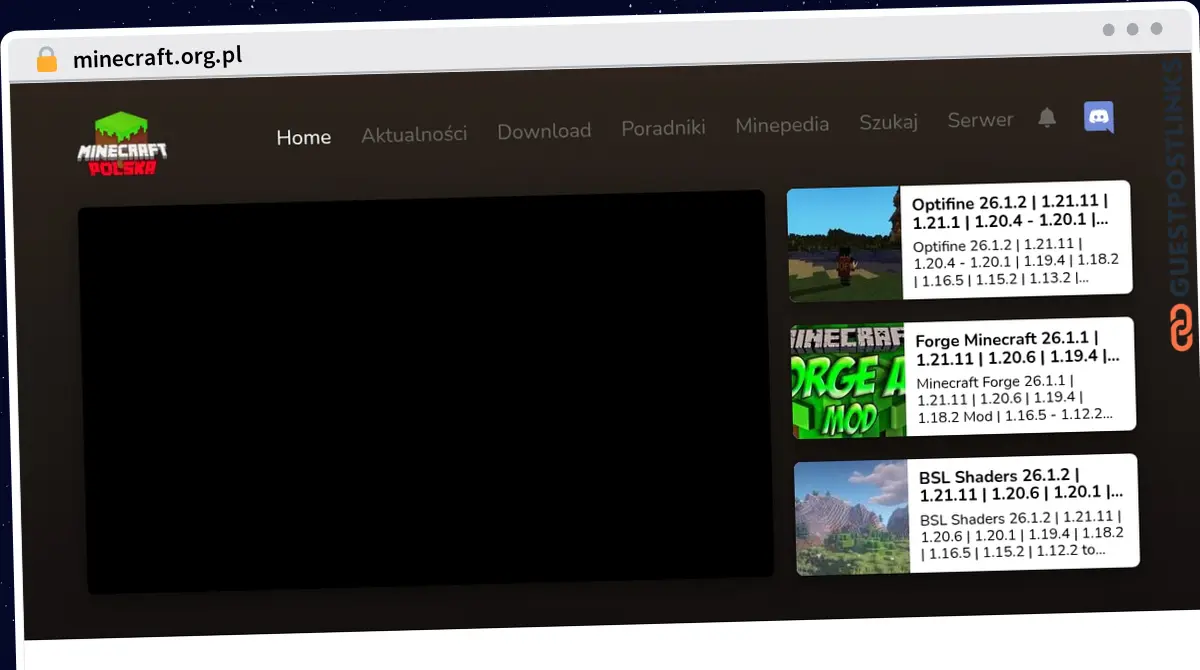Image resolution: width=1200 pixels, height=670 pixels.
Task: Open the BSL Shaders article thumbnail
Action: pos(852,517)
